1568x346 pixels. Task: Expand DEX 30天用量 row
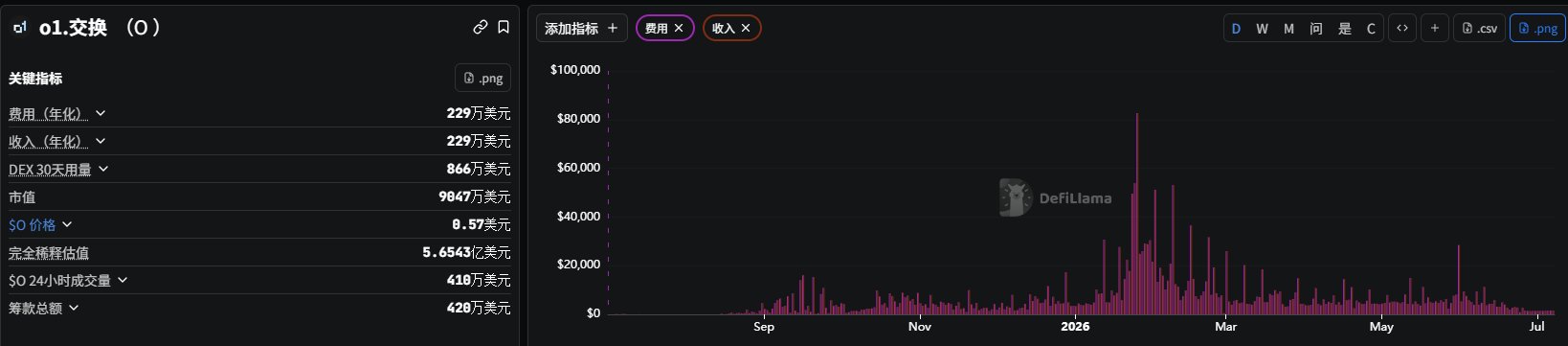(x=103, y=169)
